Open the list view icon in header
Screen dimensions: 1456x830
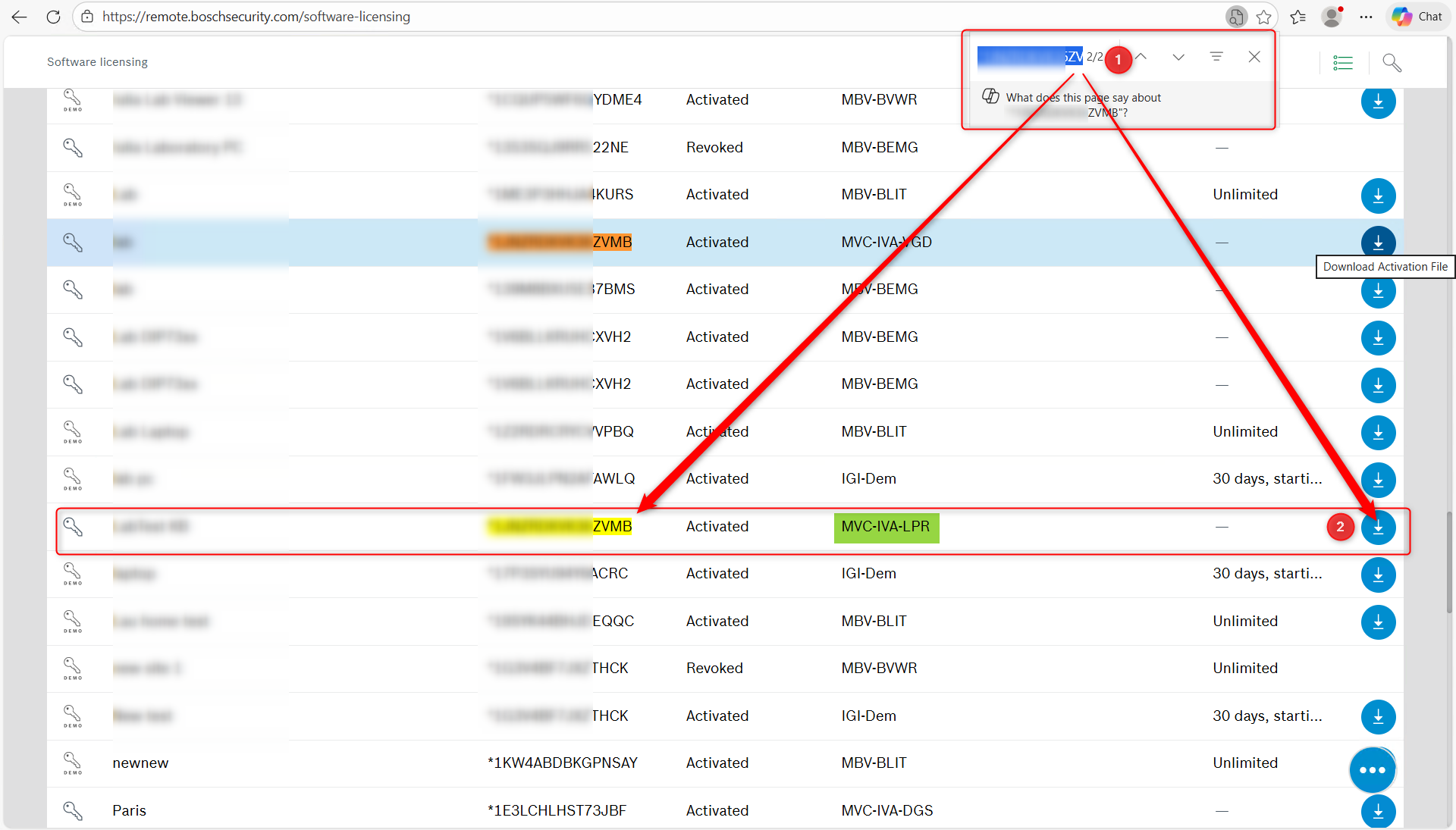tap(1343, 63)
